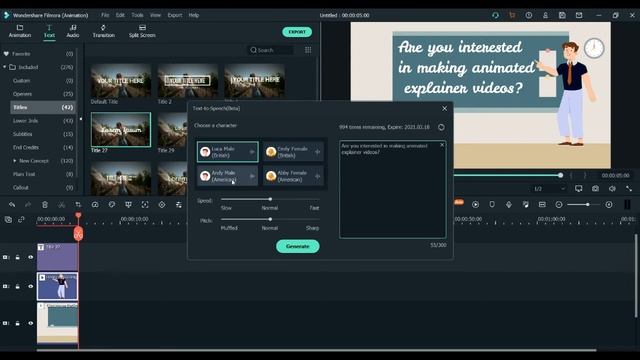The image size is (640, 360).
Task: Click the adjust settings sliders icon
Action: 178,204
